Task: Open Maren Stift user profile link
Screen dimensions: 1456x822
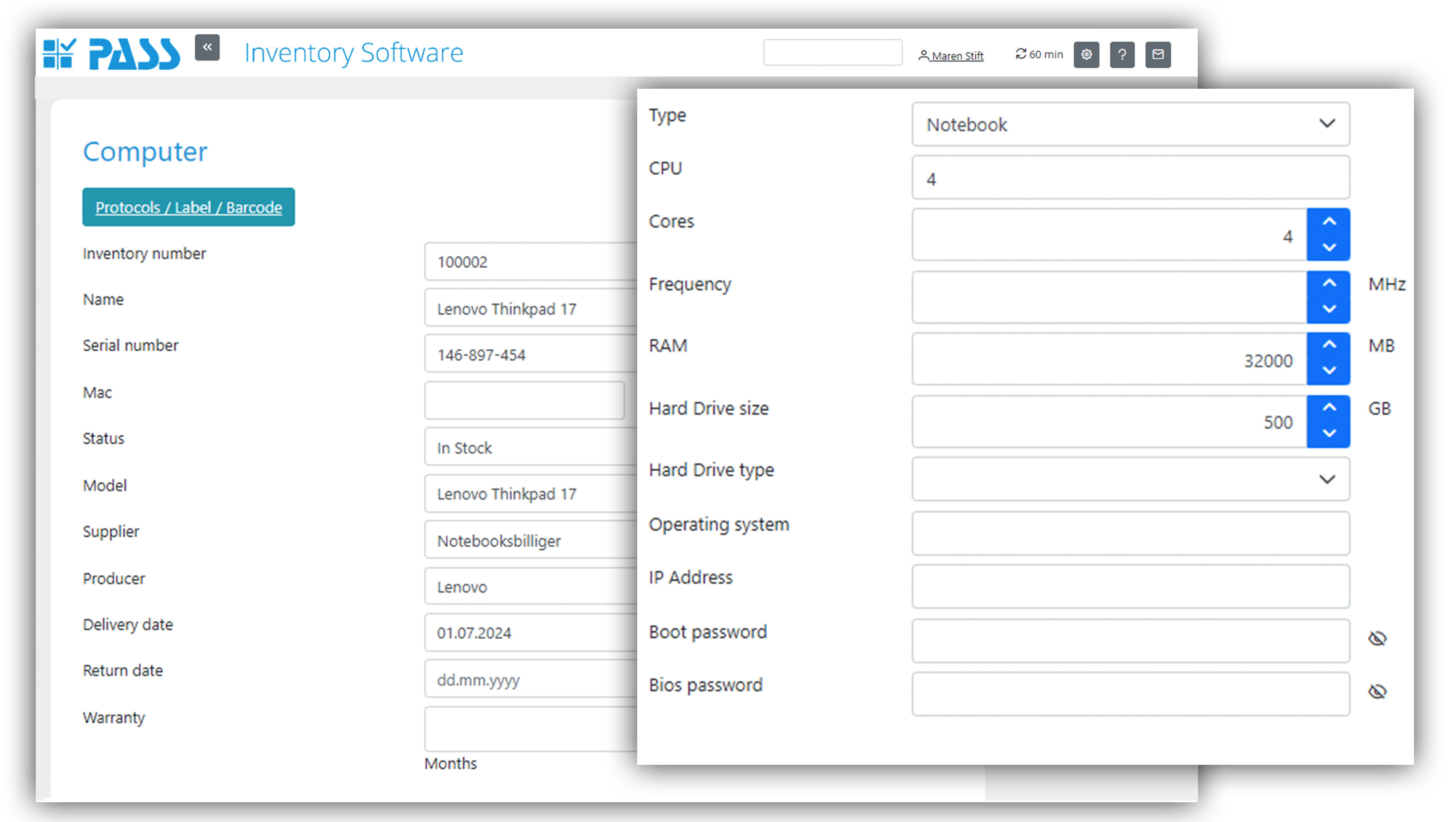Action: (x=957, y=56)
